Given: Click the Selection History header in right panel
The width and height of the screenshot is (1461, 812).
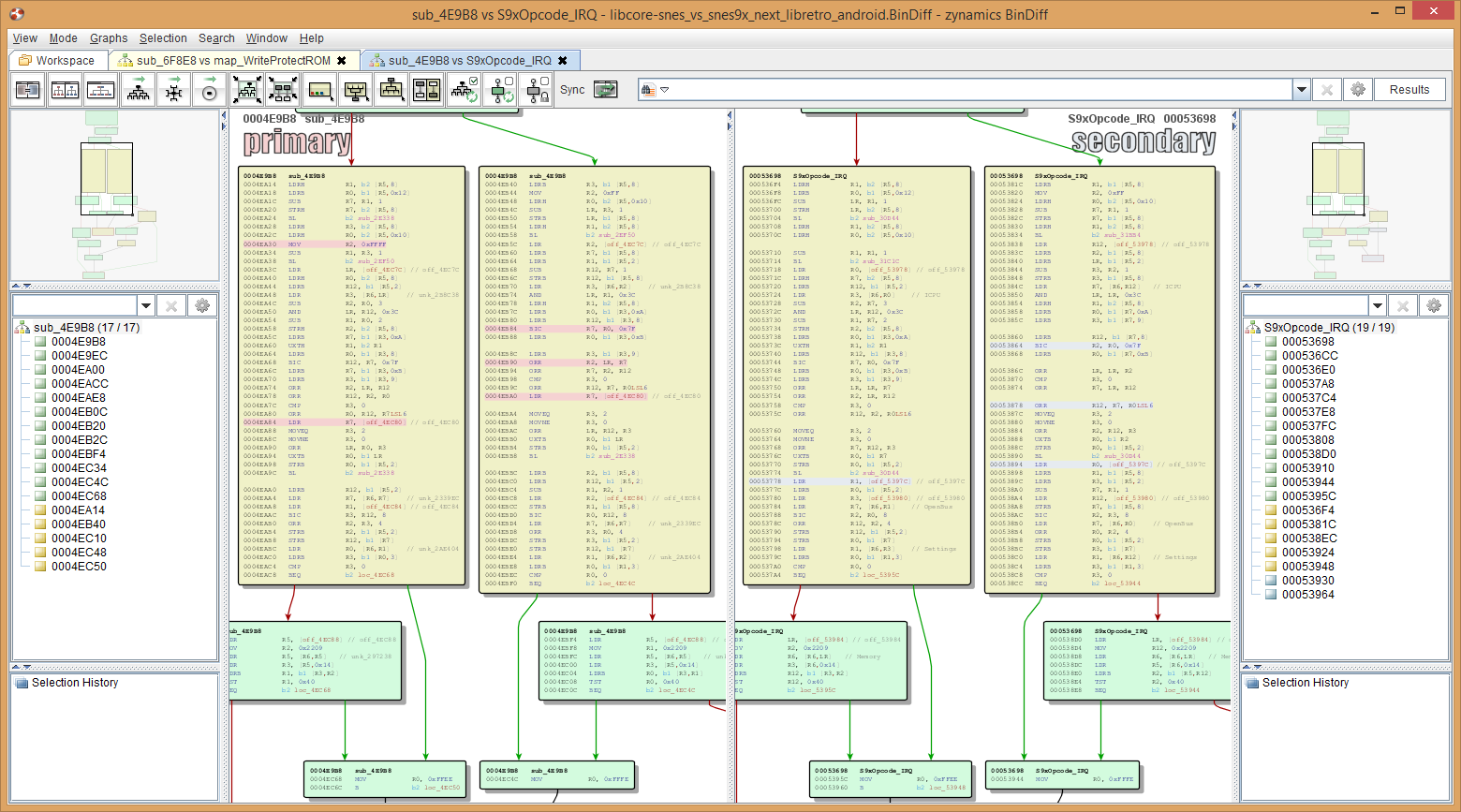Looking at the screenshot, I should point(1306,683).
